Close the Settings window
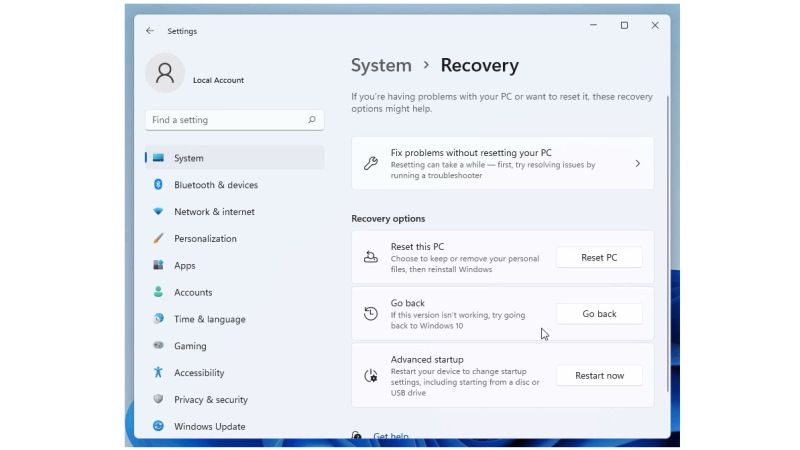 coord(655,25)
